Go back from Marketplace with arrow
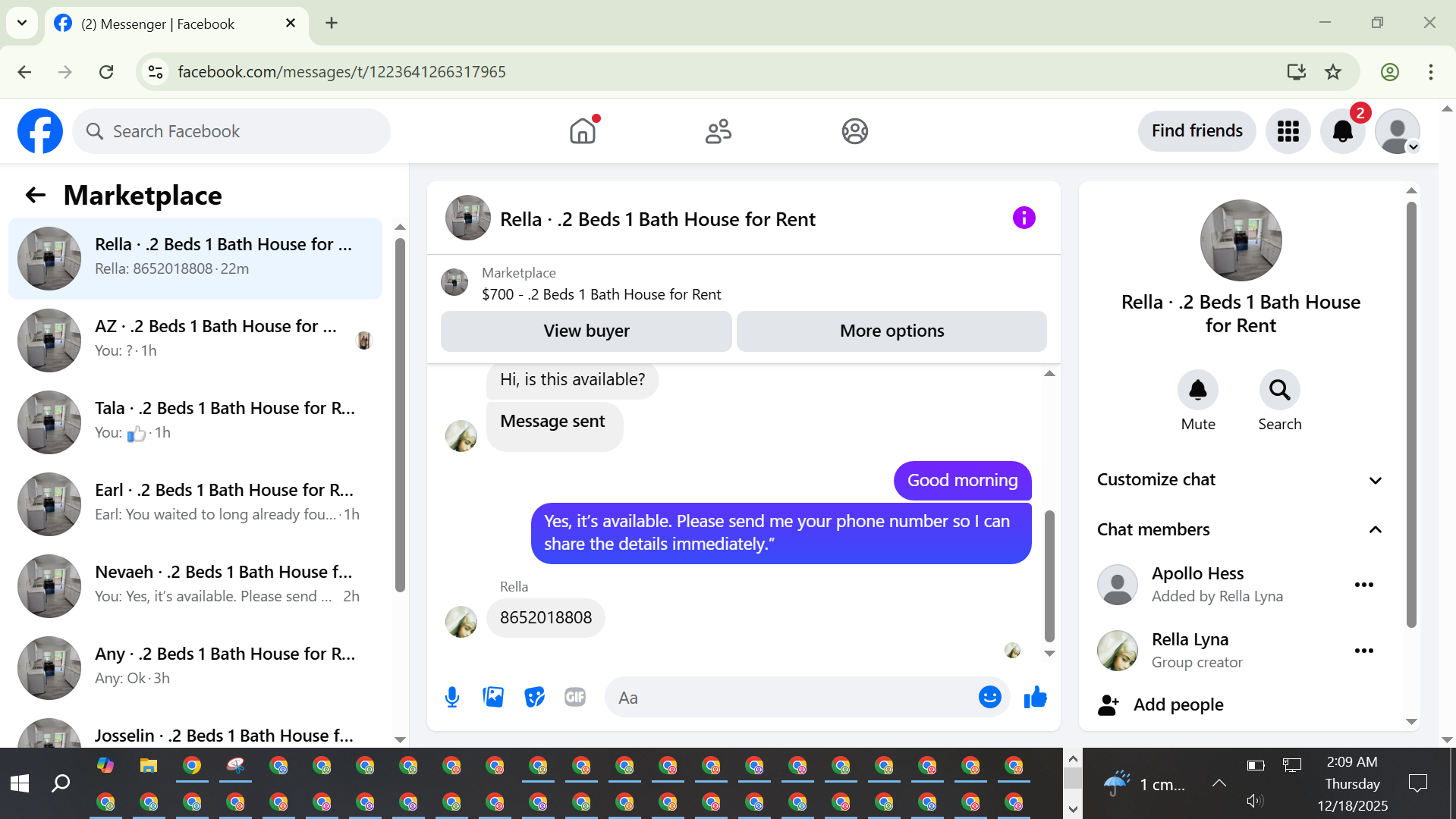 [x=36, y=196]
